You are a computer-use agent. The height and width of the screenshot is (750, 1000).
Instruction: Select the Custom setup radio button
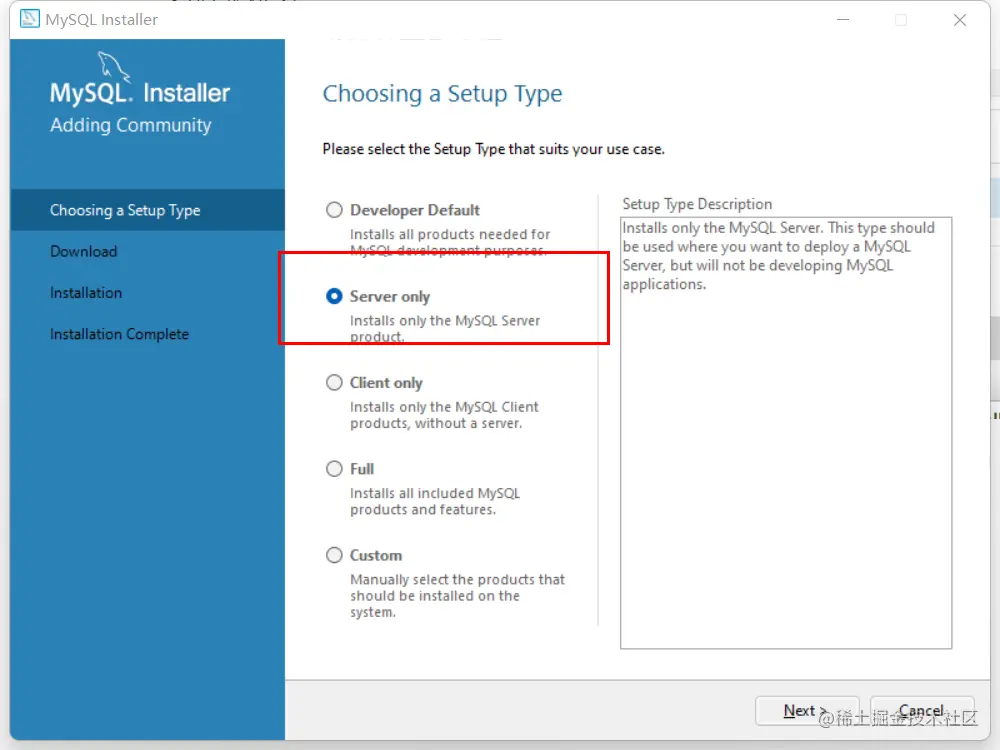[x=334, y=555]
